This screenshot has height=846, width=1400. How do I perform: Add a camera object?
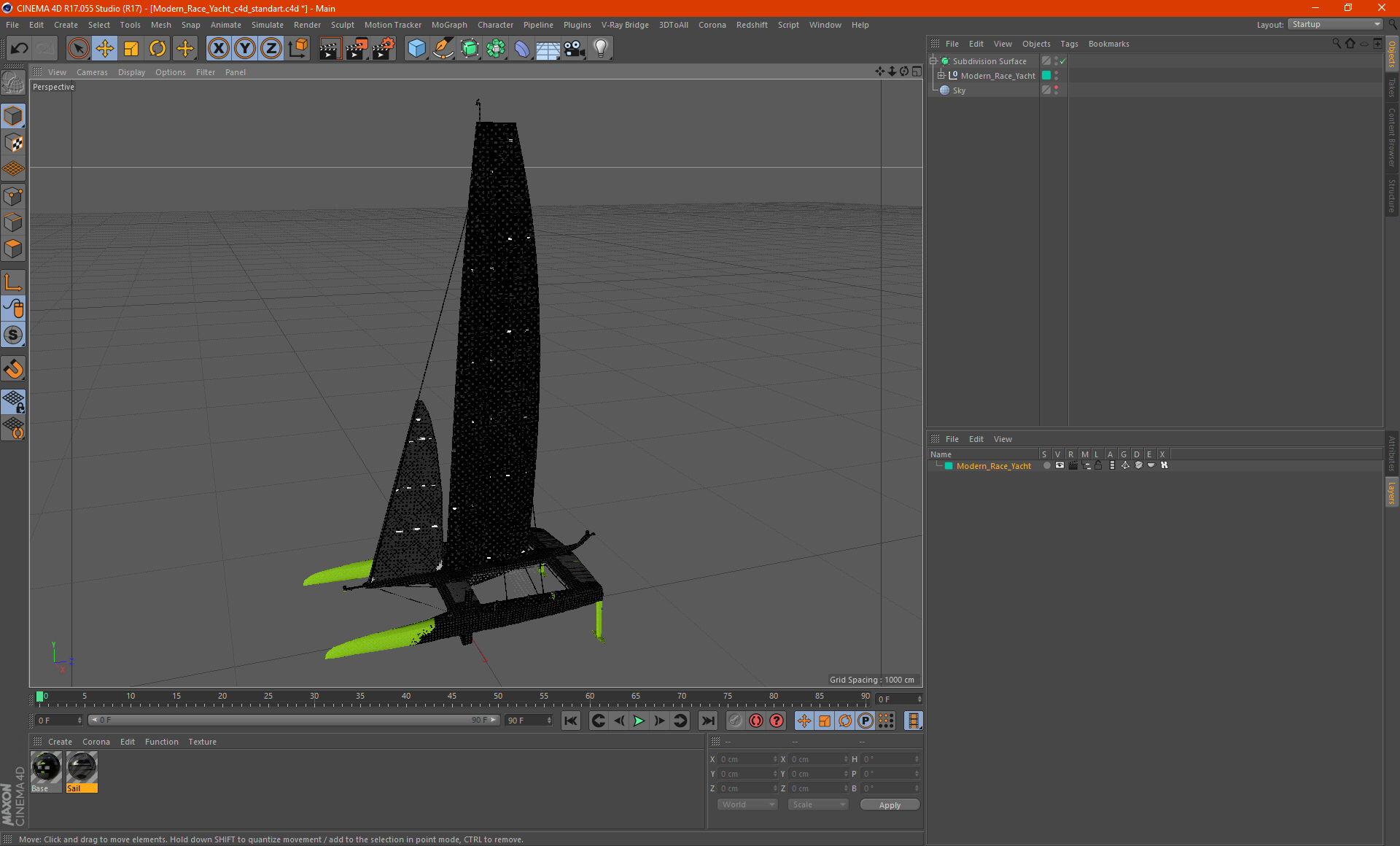pyautogui.click(x=574, y=49)
